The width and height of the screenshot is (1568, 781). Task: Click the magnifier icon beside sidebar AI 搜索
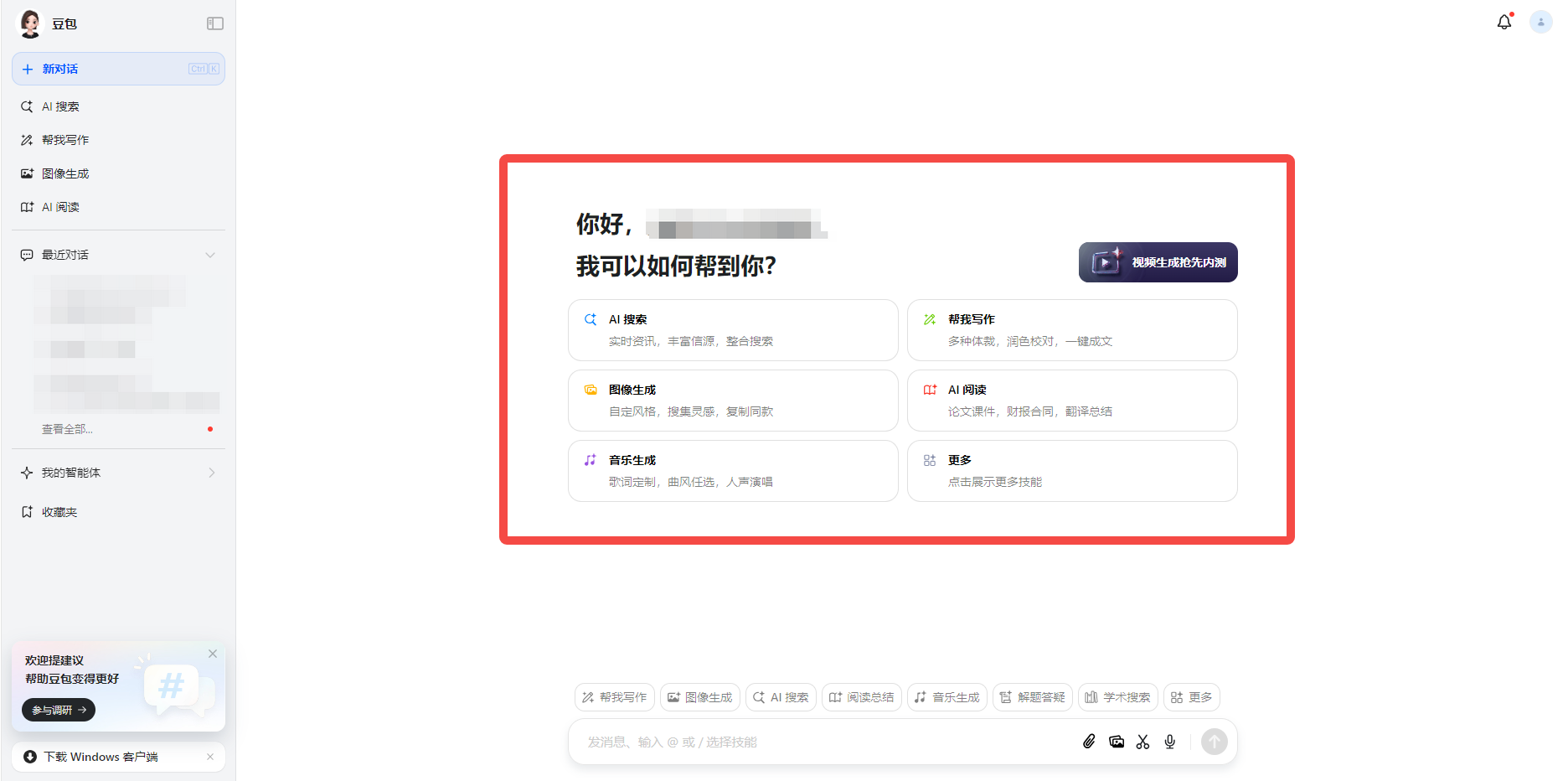(x=27, y=106)
